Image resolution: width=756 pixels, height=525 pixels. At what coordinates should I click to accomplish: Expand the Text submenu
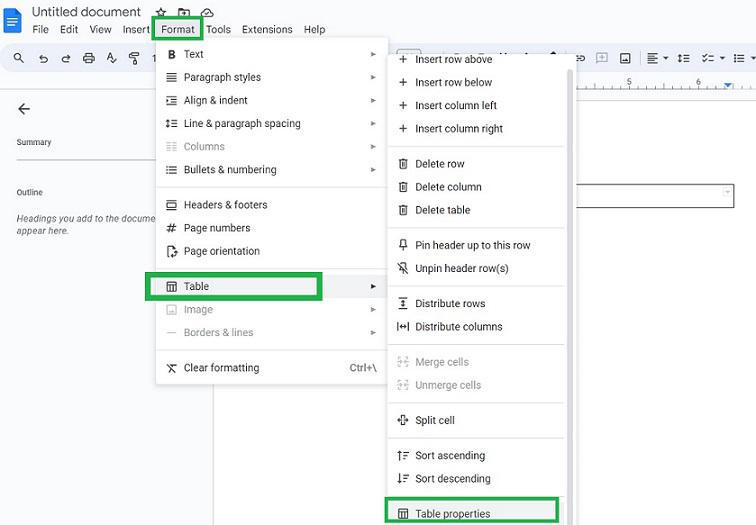[x=271, y=54]
